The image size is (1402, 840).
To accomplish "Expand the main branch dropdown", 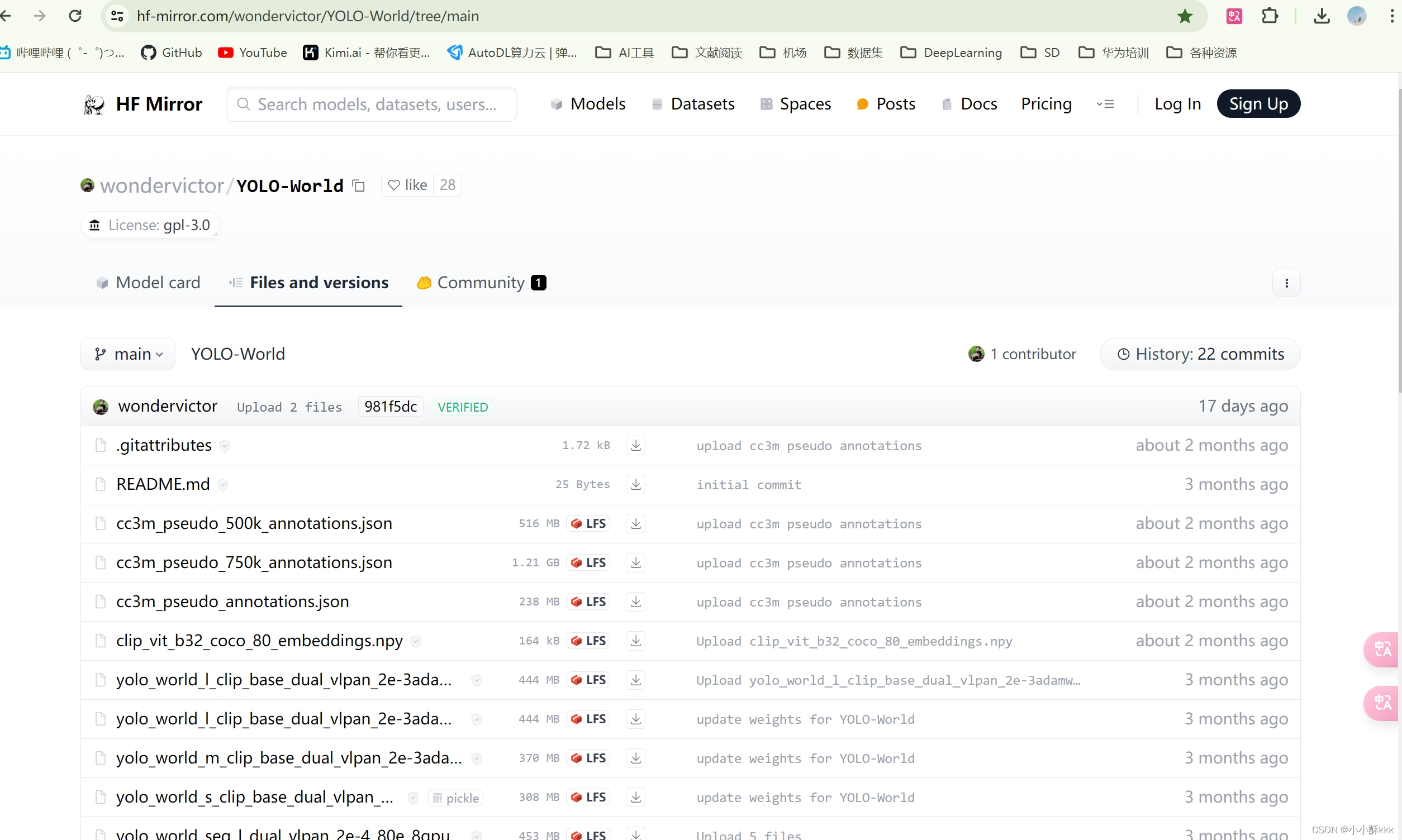I will pos(128,354).
